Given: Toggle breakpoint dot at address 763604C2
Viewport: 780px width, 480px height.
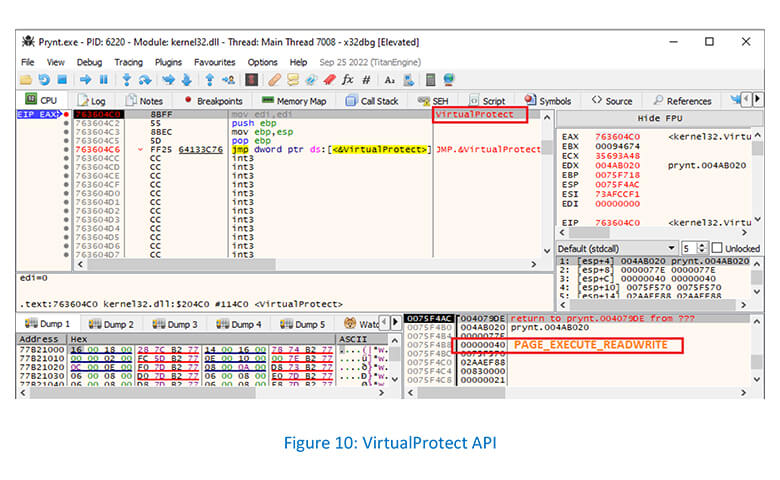Looking at the screenshot, I should [66, 123].
